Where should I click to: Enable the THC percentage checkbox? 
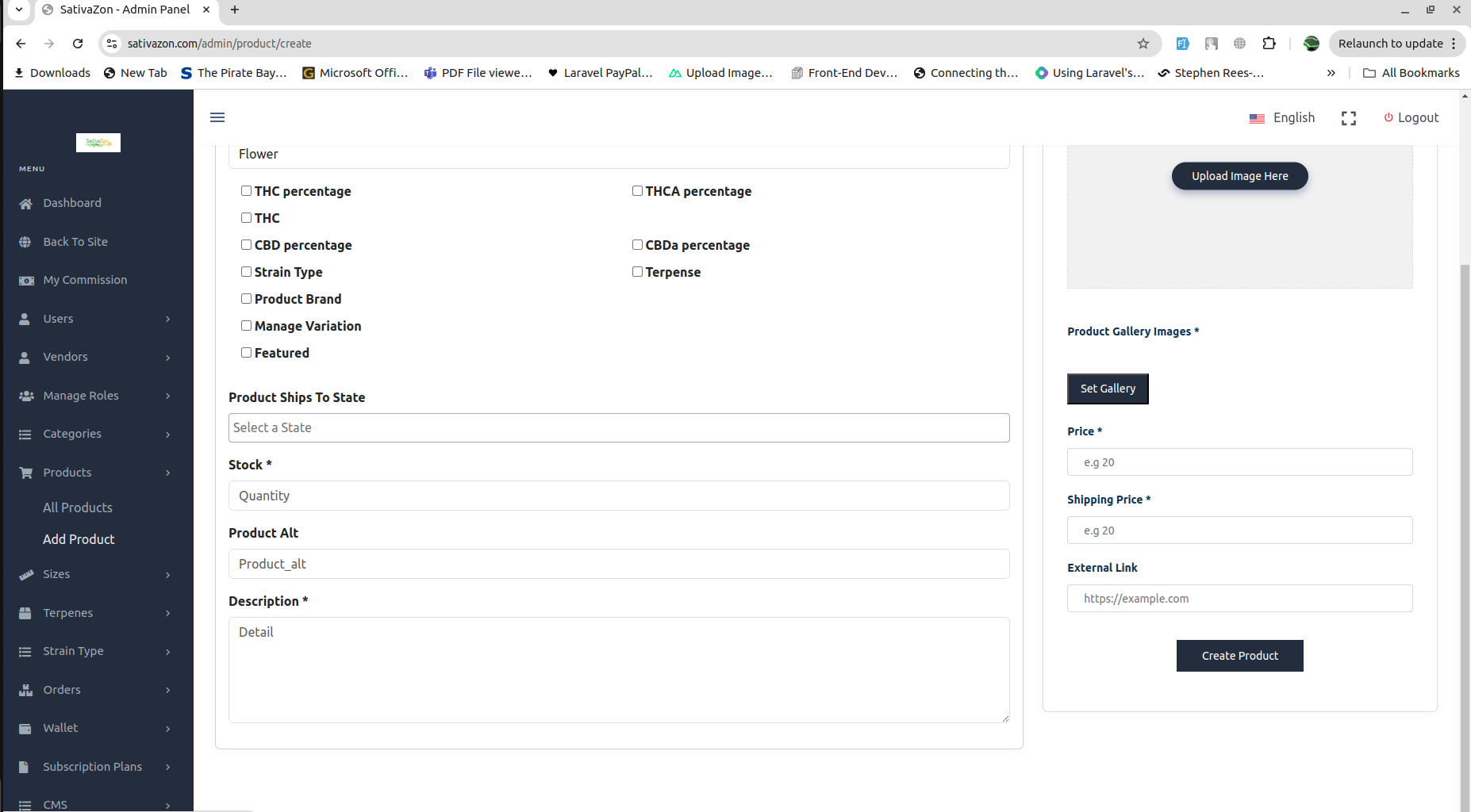point(246,191)
